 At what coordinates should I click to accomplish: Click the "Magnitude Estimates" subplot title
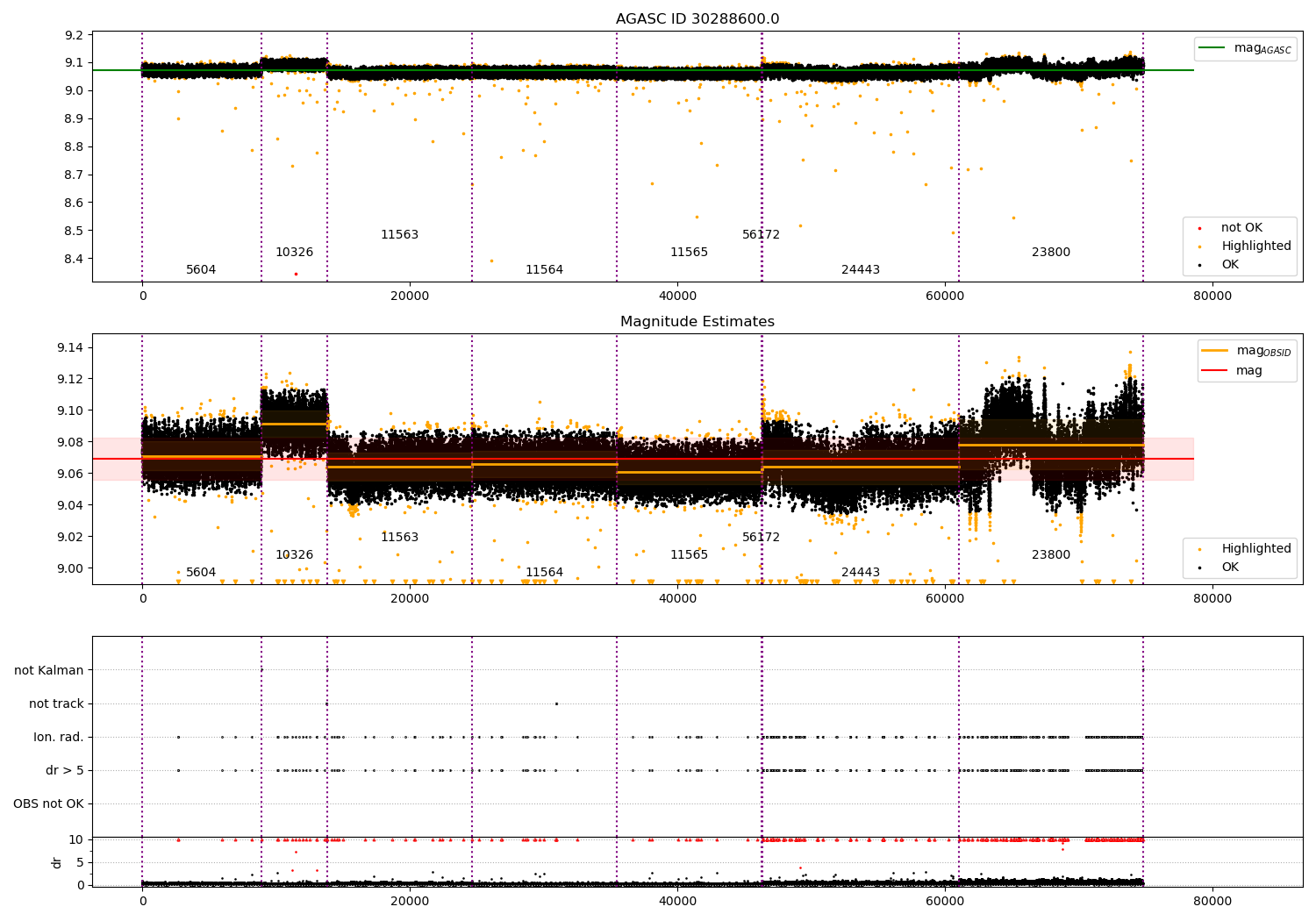click(697, 322)
